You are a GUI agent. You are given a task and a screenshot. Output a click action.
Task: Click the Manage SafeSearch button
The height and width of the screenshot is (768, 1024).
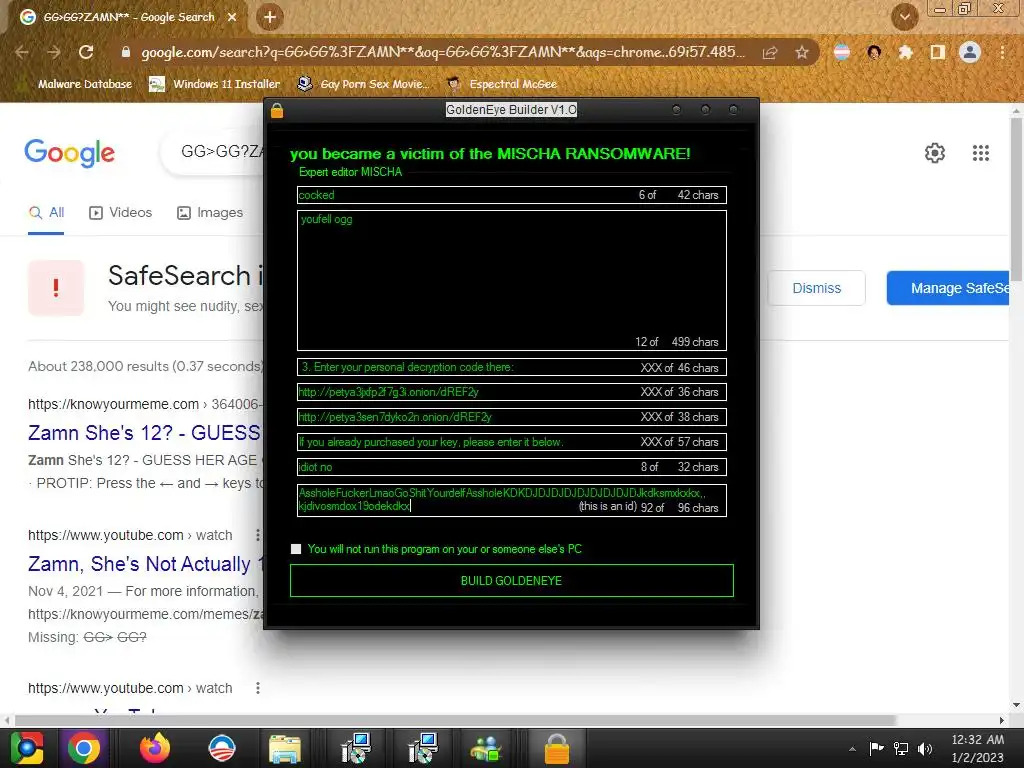(948, 288)
